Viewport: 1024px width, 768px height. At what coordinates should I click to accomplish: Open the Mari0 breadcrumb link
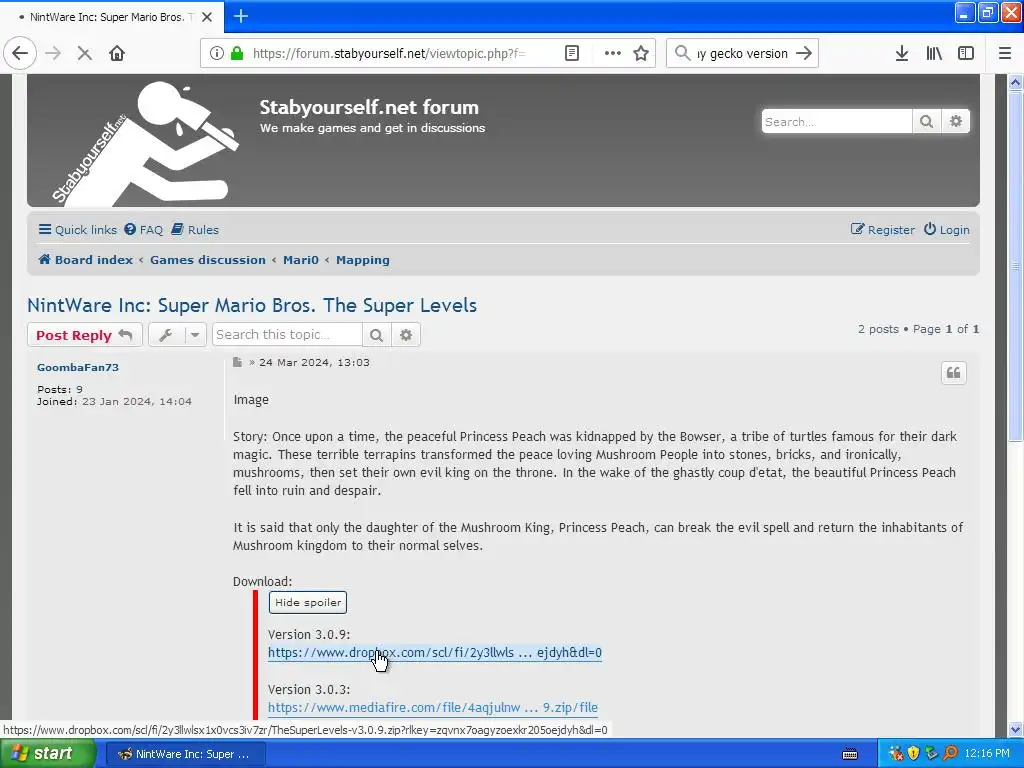tap(300, 260)
